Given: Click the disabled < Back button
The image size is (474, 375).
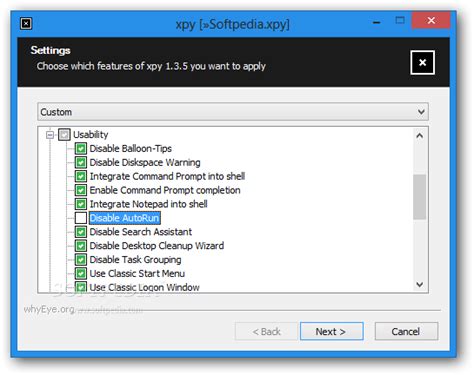Looking at the screenshot, I should (x=266, y=331).
